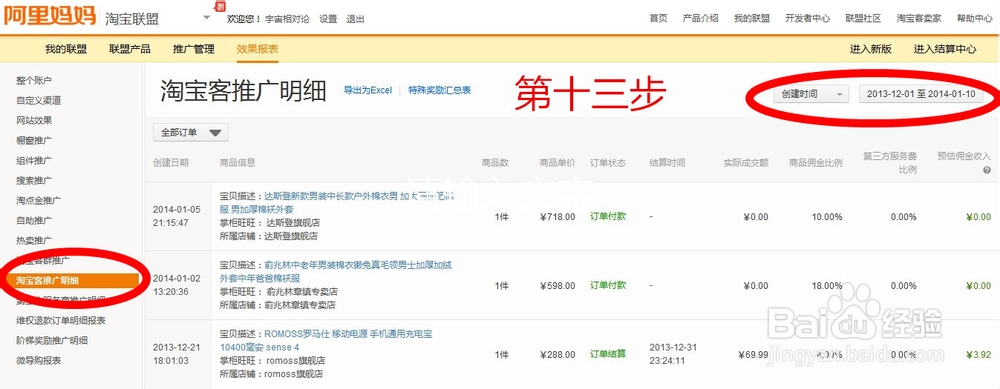
Task: Select 搜索推广 in the sidebar
Action: 34,180
